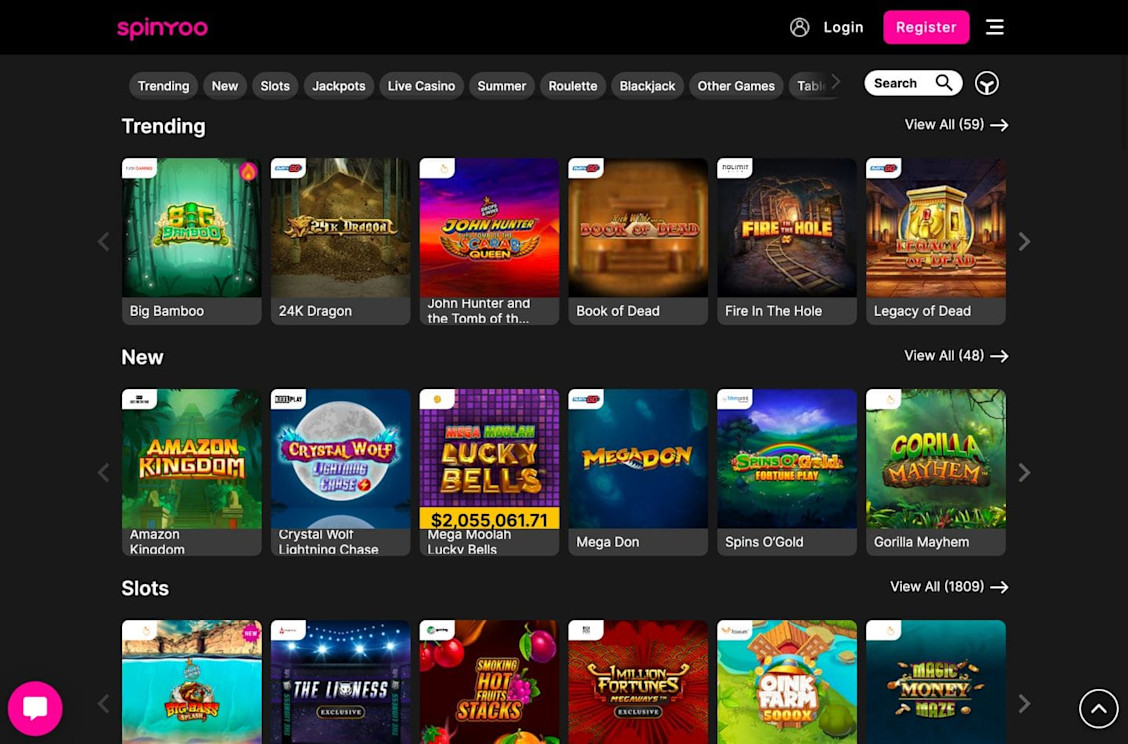The width and height of the screenshot is (1128, 744).
Task: Open the Fire In The Hole thumbnail
Action: point(787,227)
